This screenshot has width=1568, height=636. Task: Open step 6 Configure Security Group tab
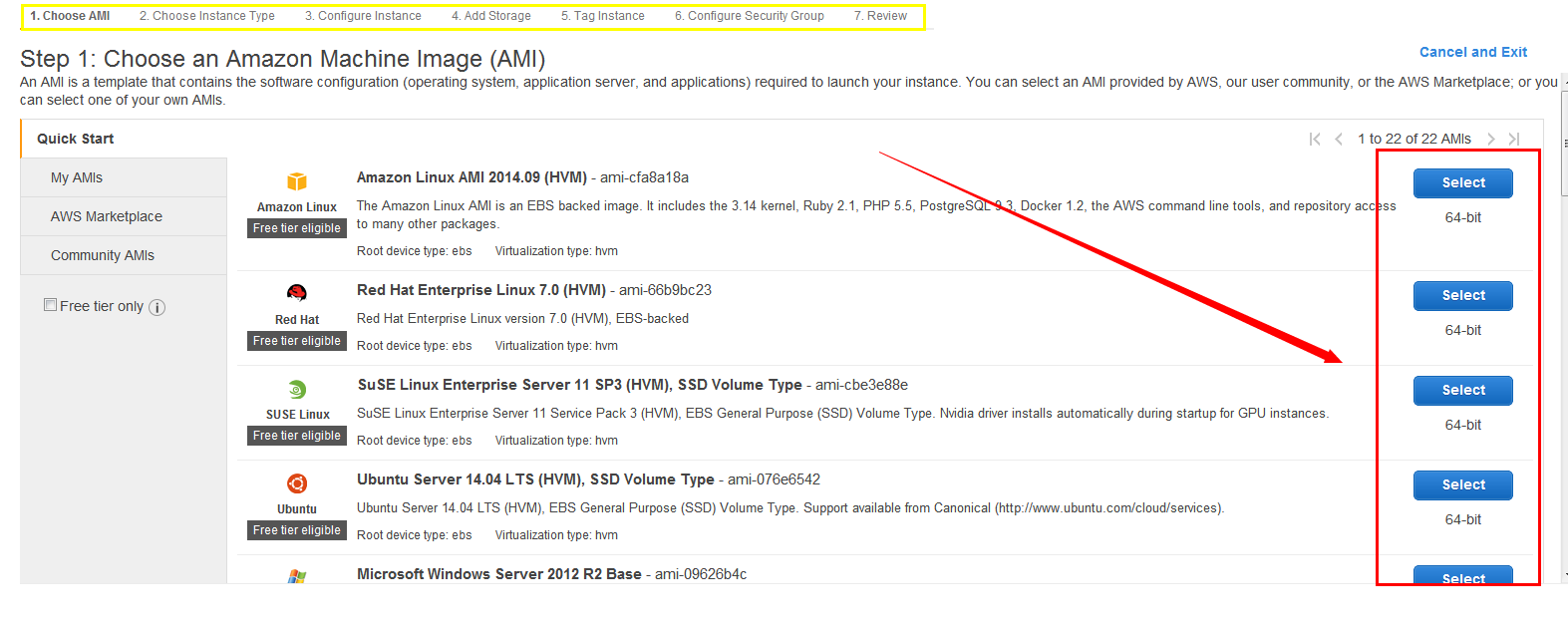pyautogui.click(x=750, y=16)
